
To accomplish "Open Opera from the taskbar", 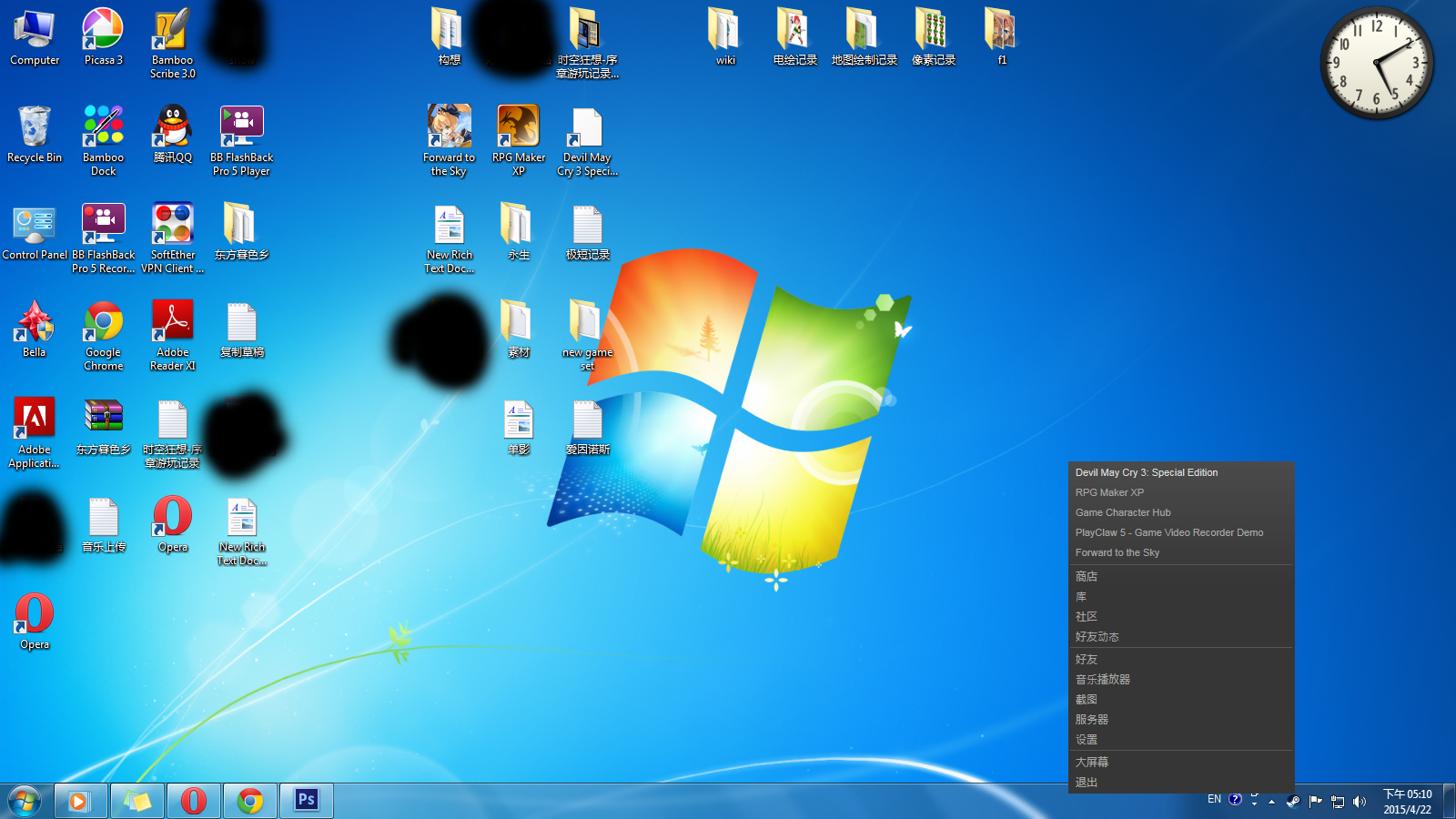I will click(194, 800).
